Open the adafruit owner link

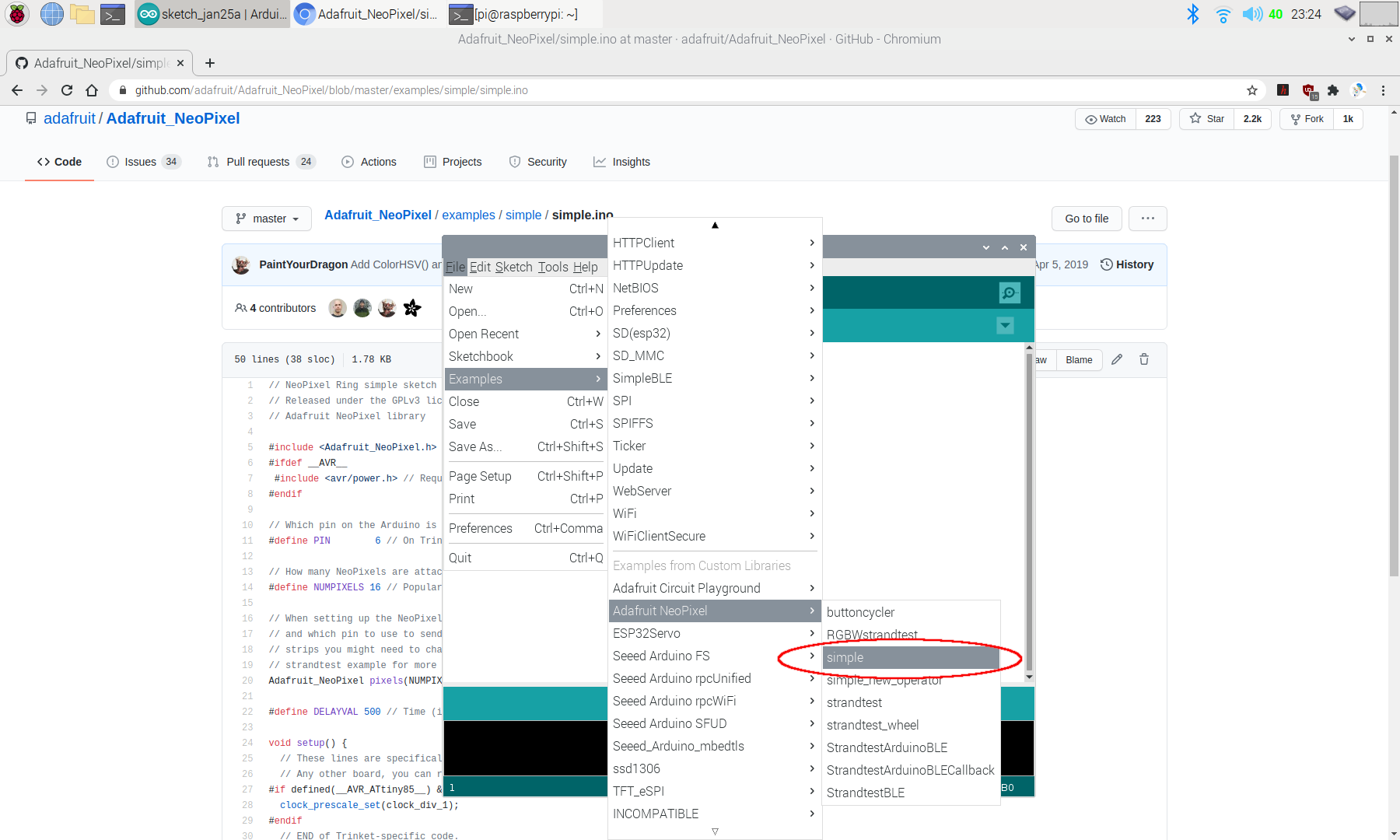(x=69, y=118)
